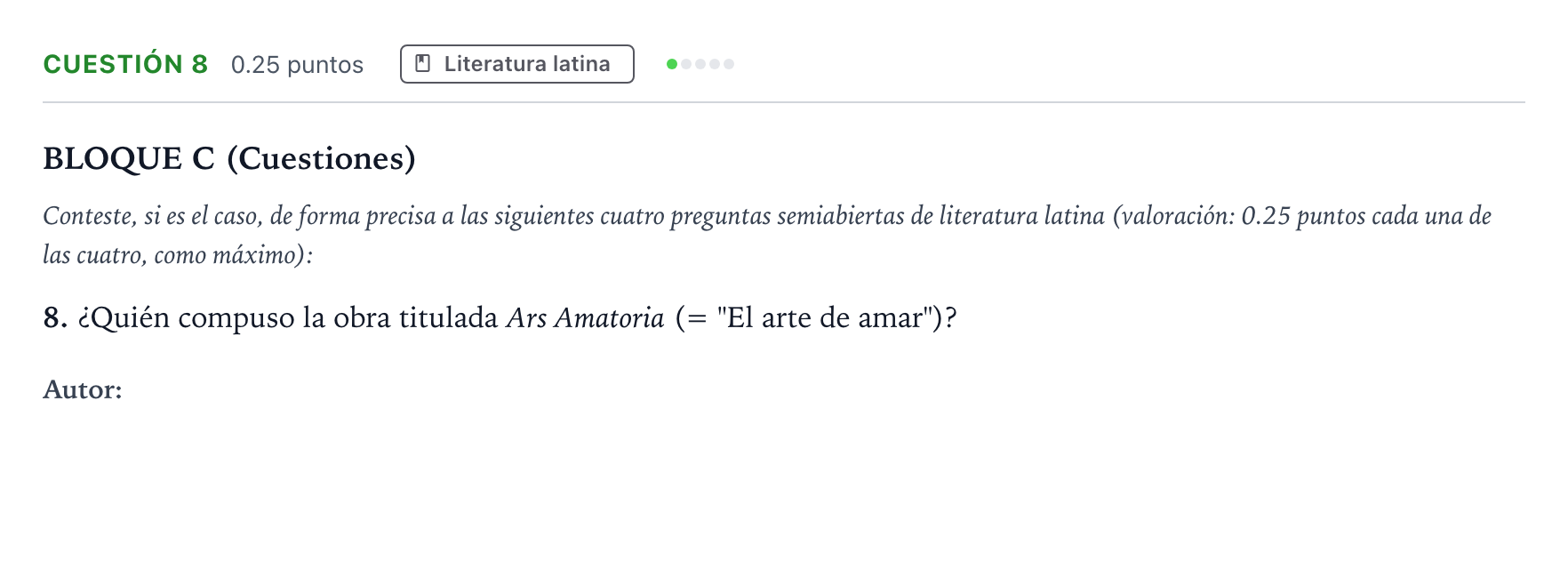Click the 0.25 puntos score label
This screenshot has height=569, width=1568.
tap(297, 65)
